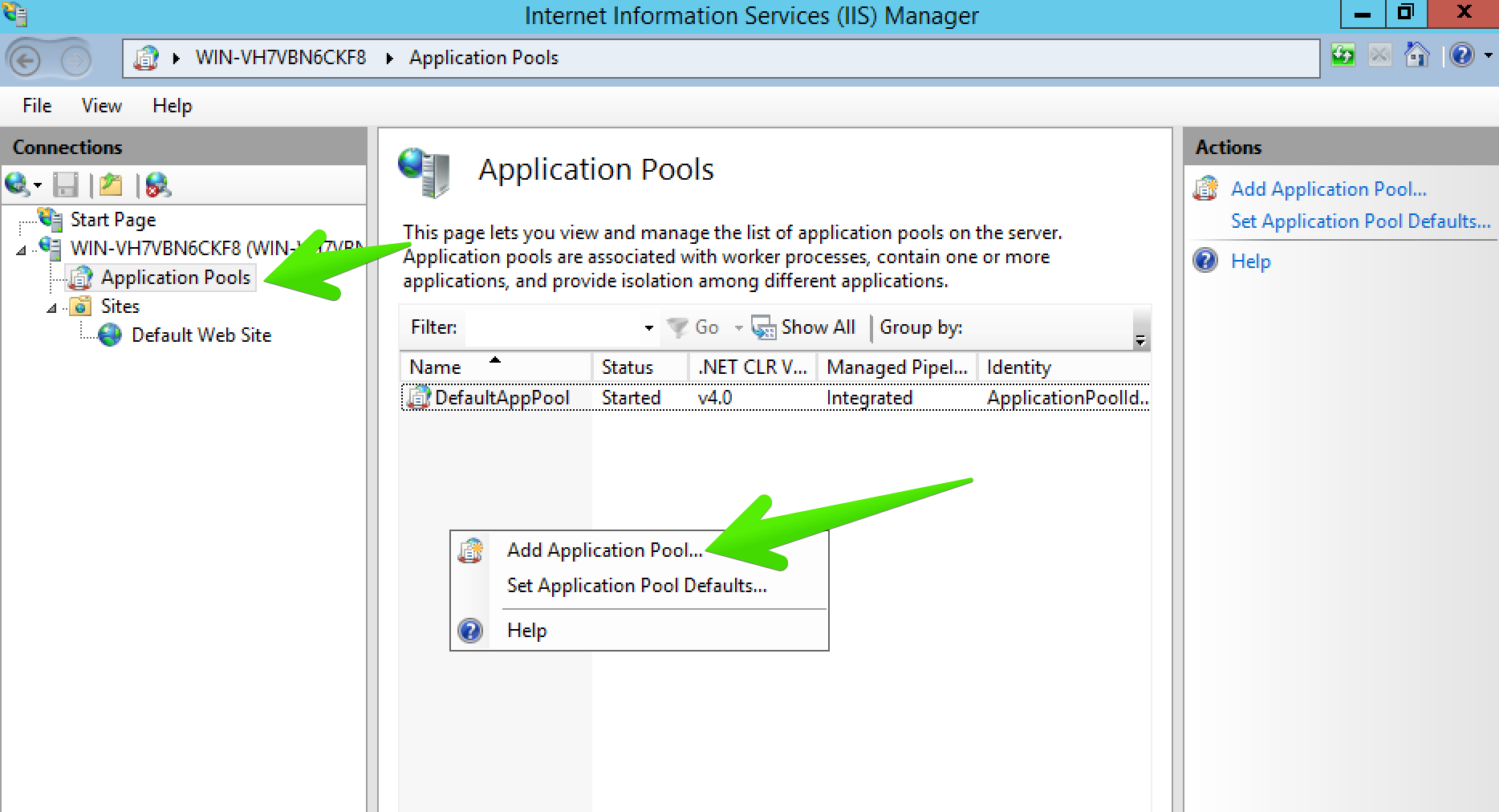Click the Start Page tree icon
1499x812 pixels.
(x=50, y=219)
